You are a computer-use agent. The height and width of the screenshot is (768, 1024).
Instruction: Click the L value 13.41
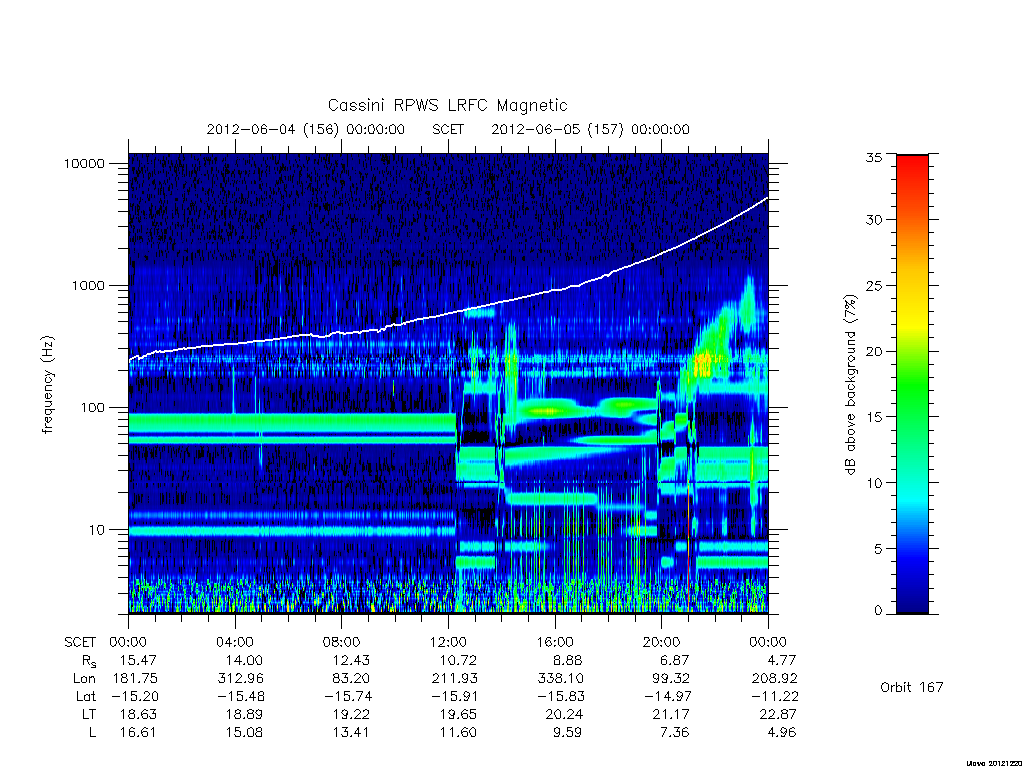pyautogui.click(x=351, y=733)
